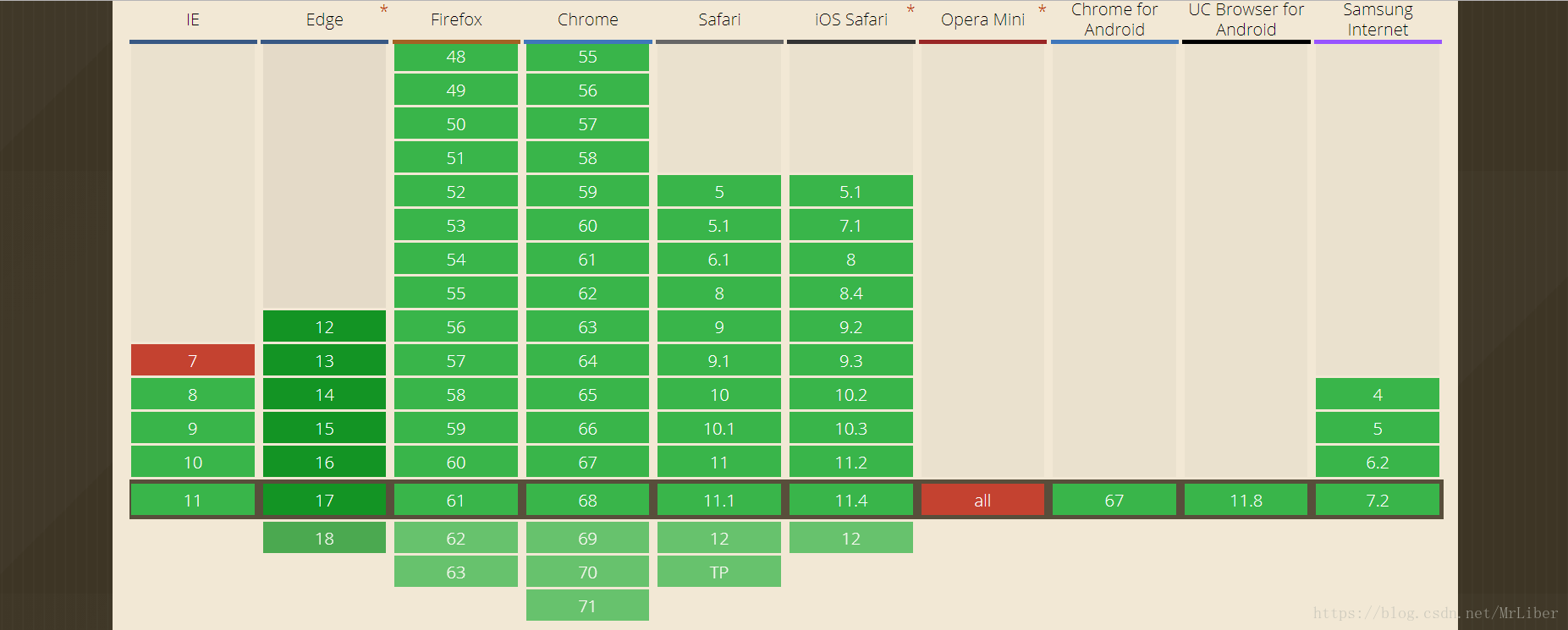Click the current iOS Safari 11.4 cell
This screenshot has height=630, width=1568.
[851, 500]
